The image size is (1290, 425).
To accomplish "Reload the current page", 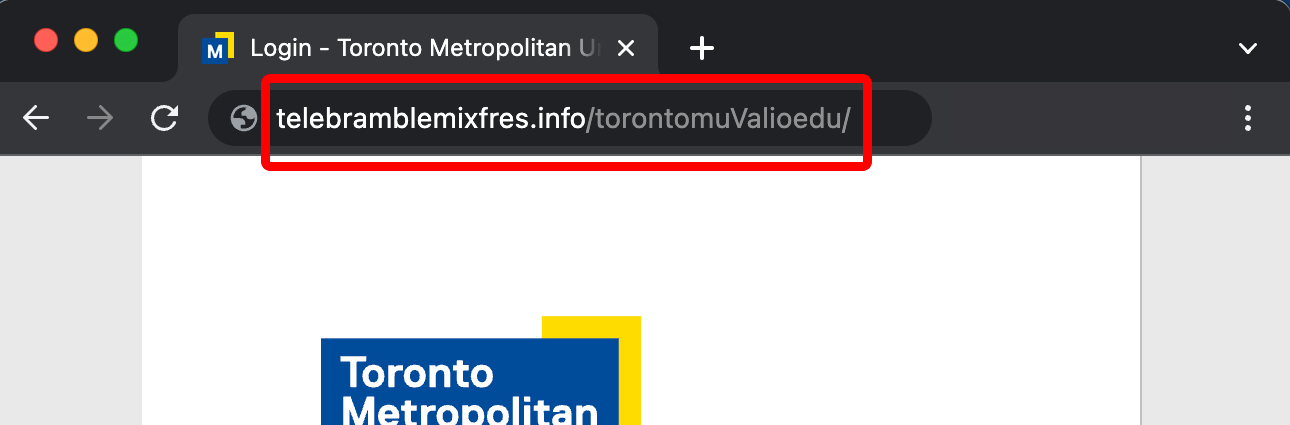I will pyautogui.click(x=164, y=118).
